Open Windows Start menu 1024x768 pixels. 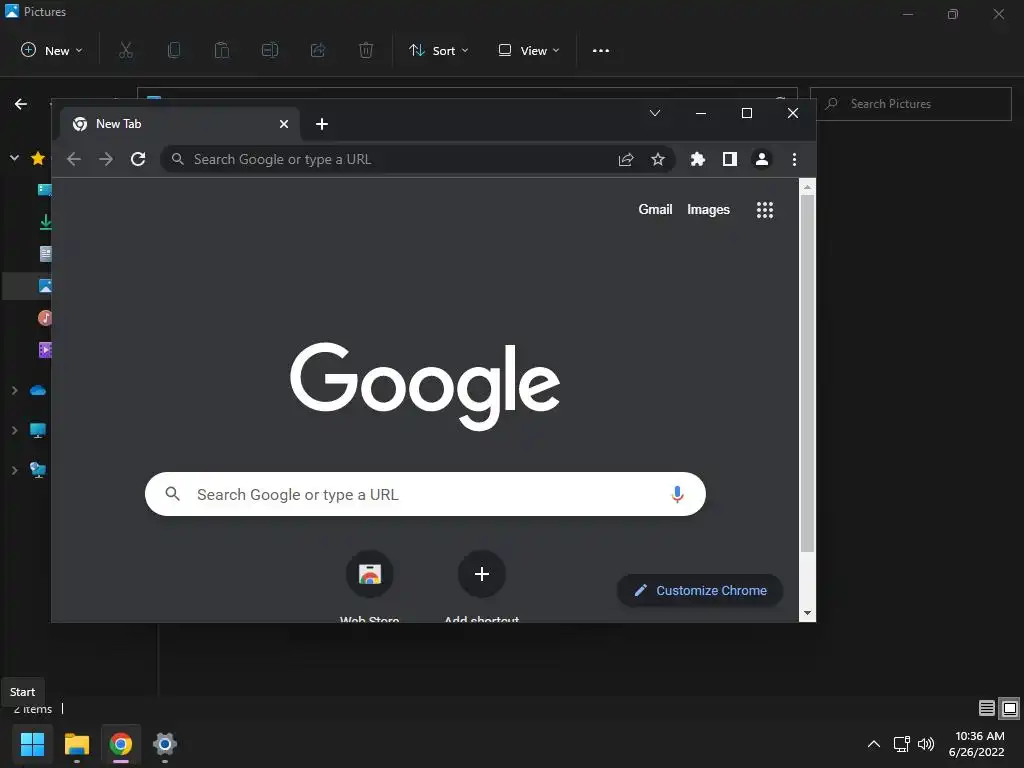pos(32,744)
